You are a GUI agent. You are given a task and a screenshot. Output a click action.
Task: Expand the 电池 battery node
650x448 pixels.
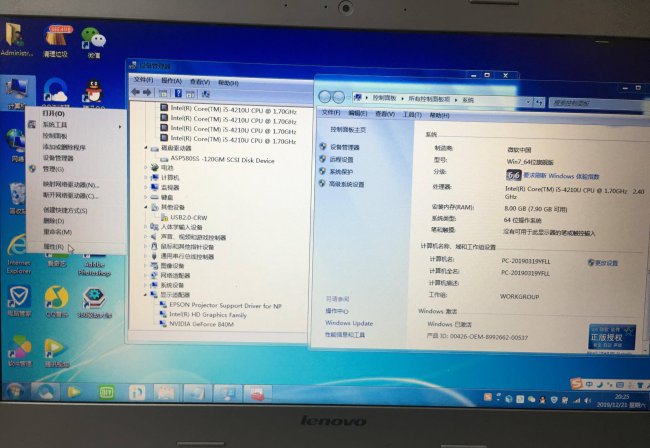146,167
